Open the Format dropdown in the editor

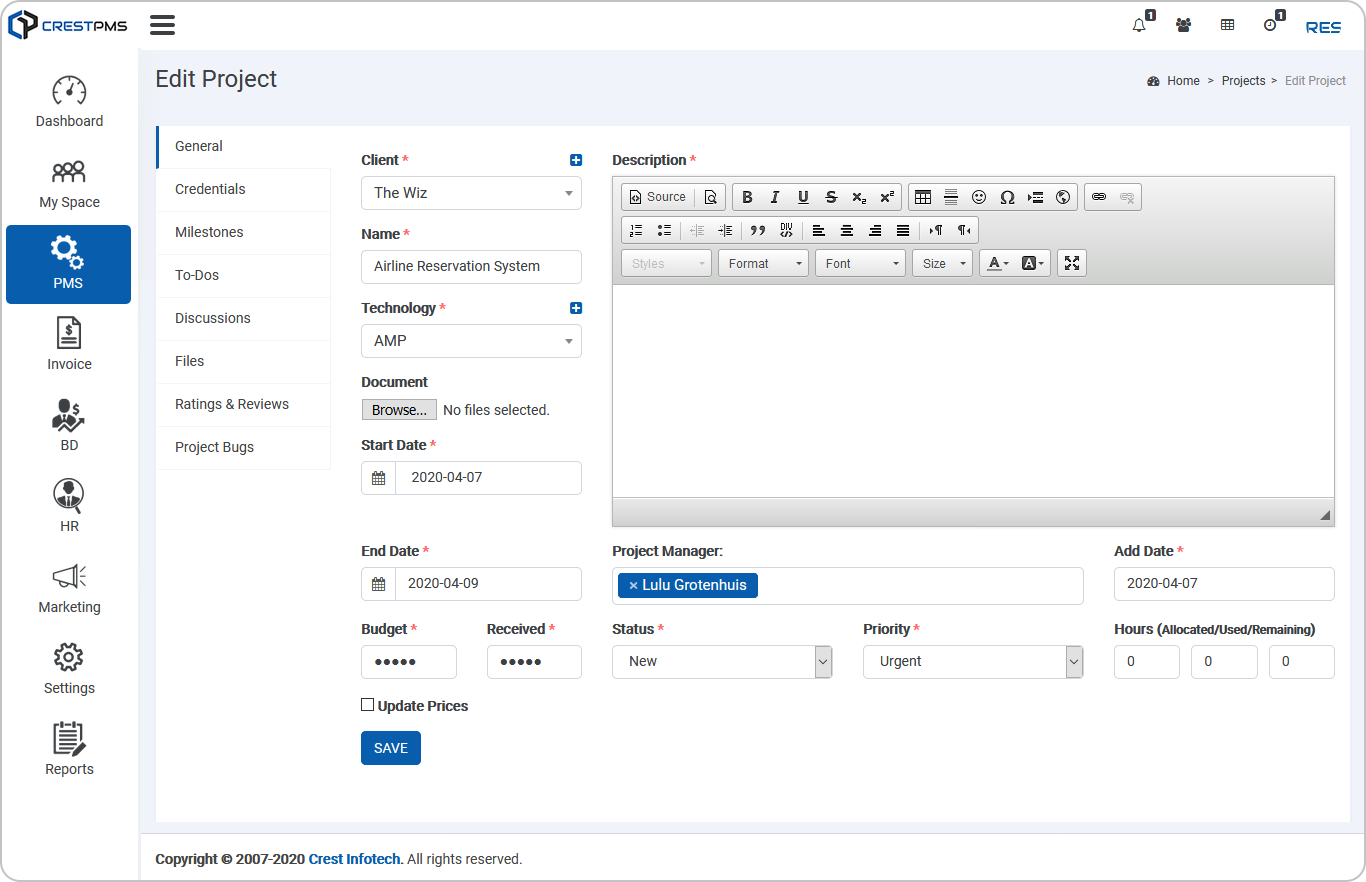click(763, 263)
